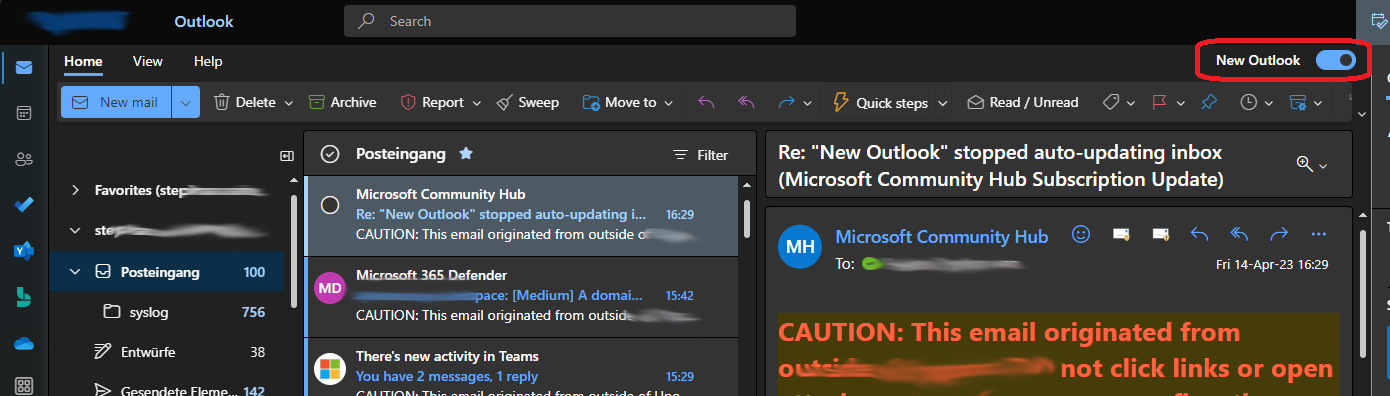The image size is (1390, 396).
Task: Sweep messages with the broom button
Action: click(528, 102)
